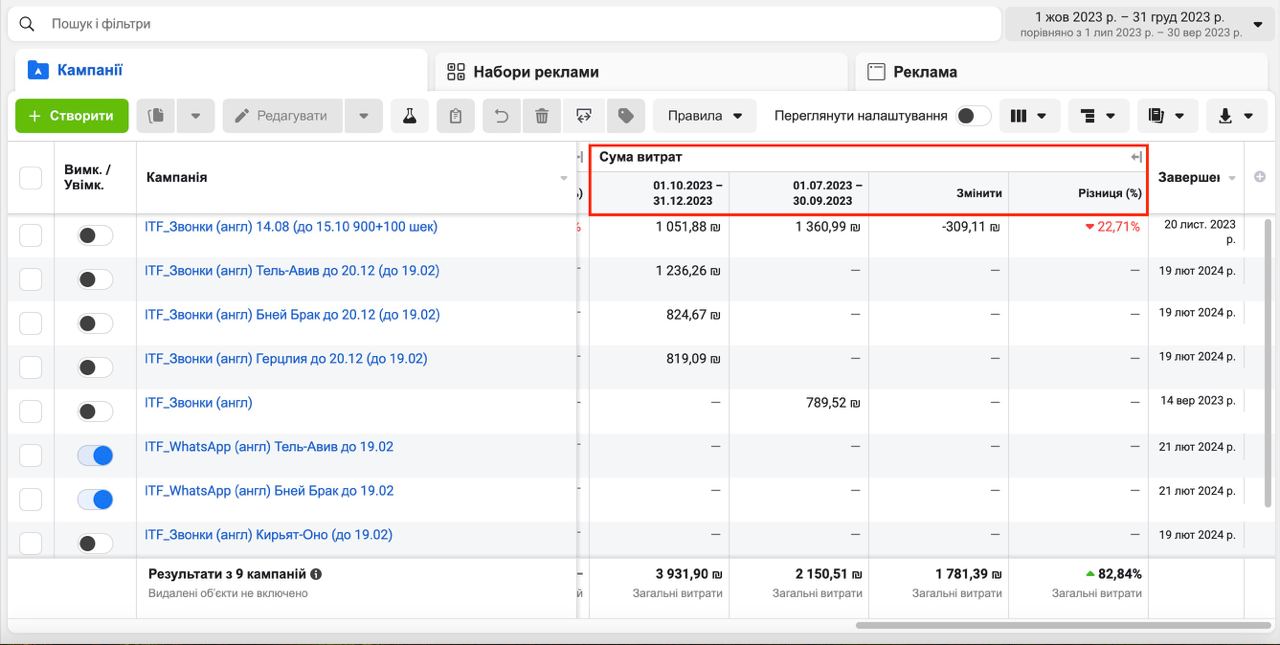Enable the Переглянути налаштування switch
The width and height of the screenshot is (1280, 645).
pyautogui.click(x=973, y=116)
